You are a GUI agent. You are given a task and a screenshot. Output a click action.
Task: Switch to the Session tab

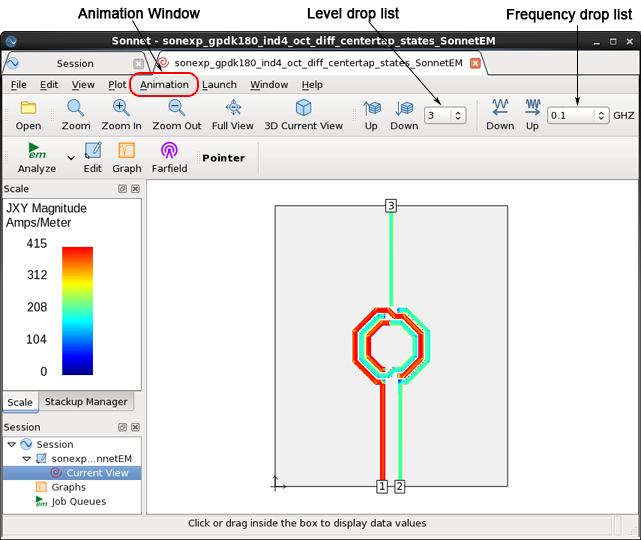pos(75,63)
